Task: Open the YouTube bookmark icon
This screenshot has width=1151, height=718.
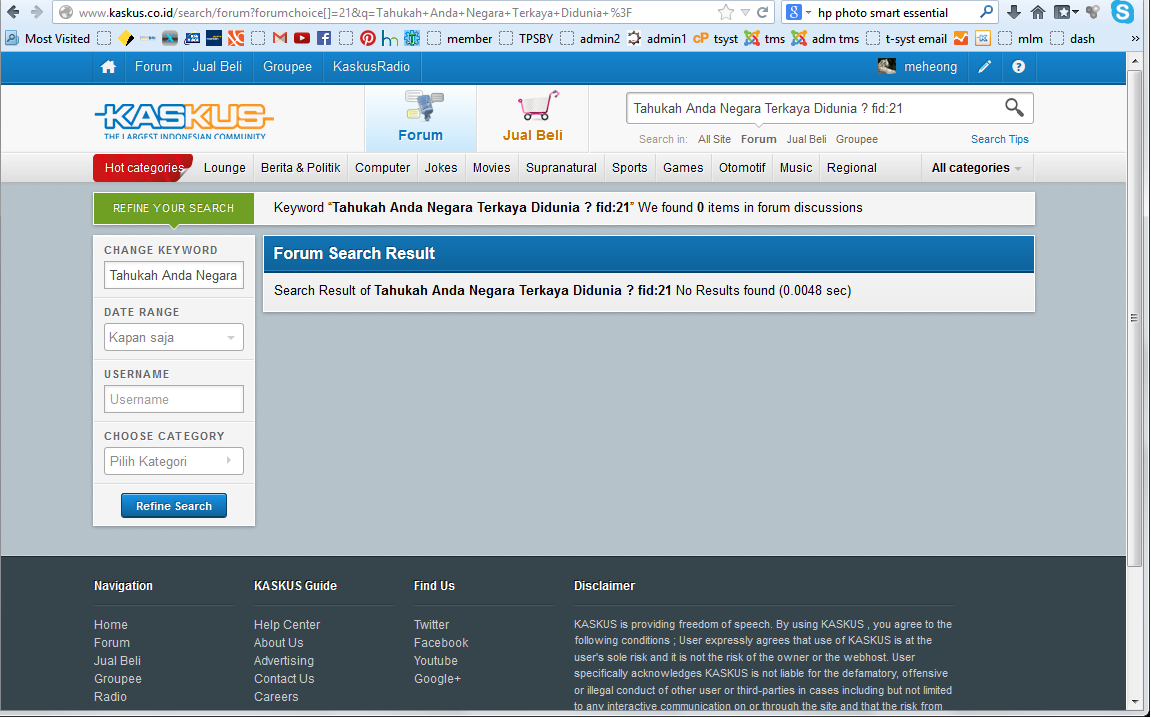Action: (x=302, y=38)
